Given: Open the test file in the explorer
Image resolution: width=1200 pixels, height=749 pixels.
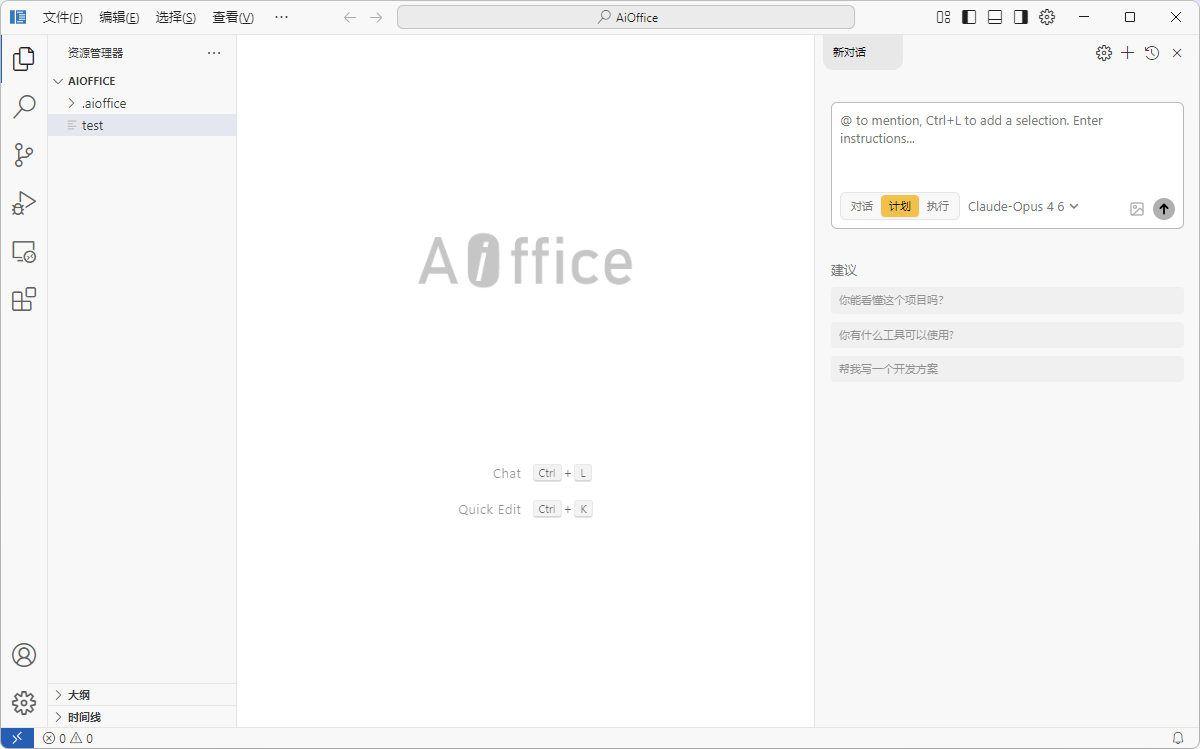Looking at the screenshot, I should point(92,125).
